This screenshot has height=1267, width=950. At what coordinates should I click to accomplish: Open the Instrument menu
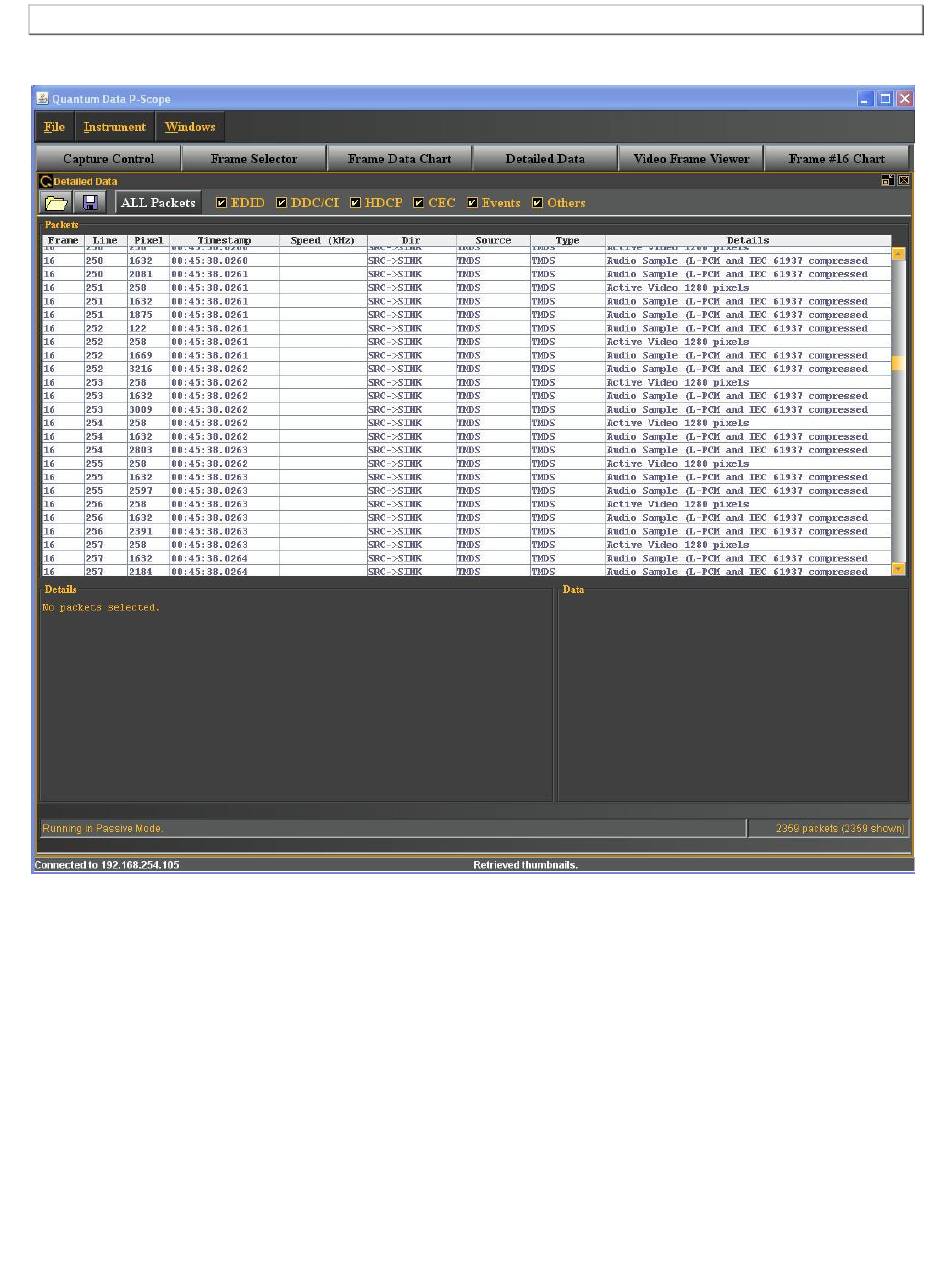tap(114, 127)
